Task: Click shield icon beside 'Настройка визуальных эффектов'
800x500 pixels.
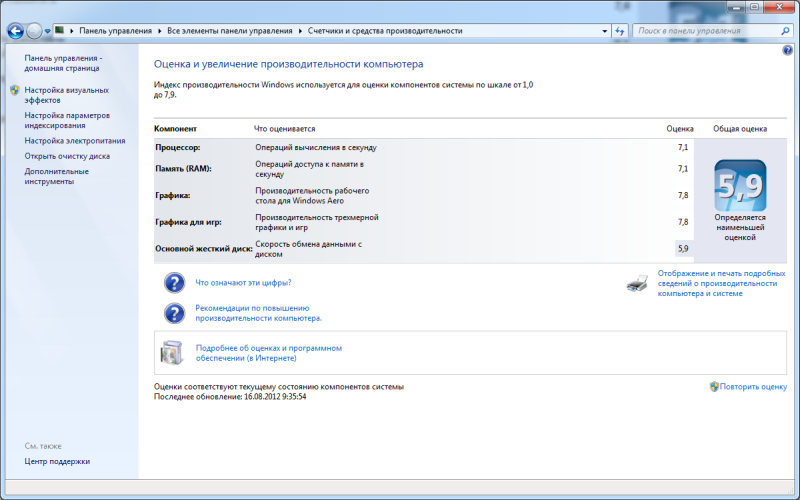Action: (14, 90)
